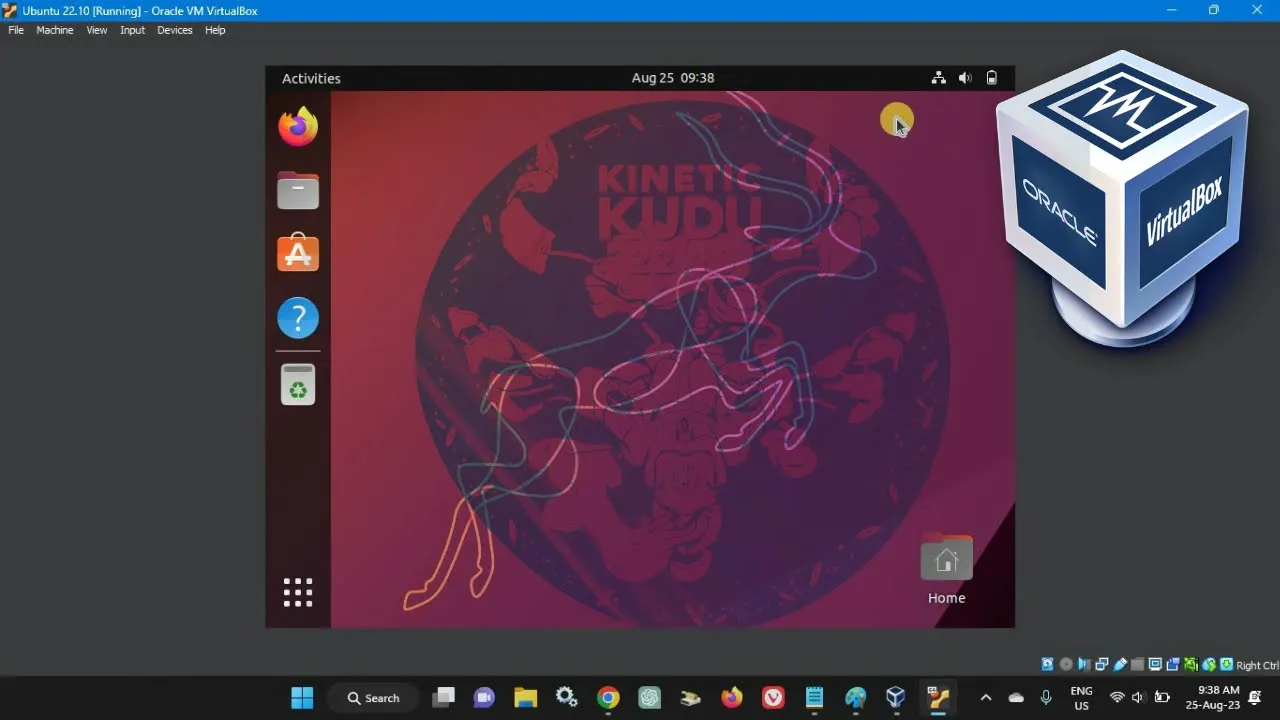Open File Explorer from the taskbar
This screenshot has height=720, width=1280.
click(526, 697)
